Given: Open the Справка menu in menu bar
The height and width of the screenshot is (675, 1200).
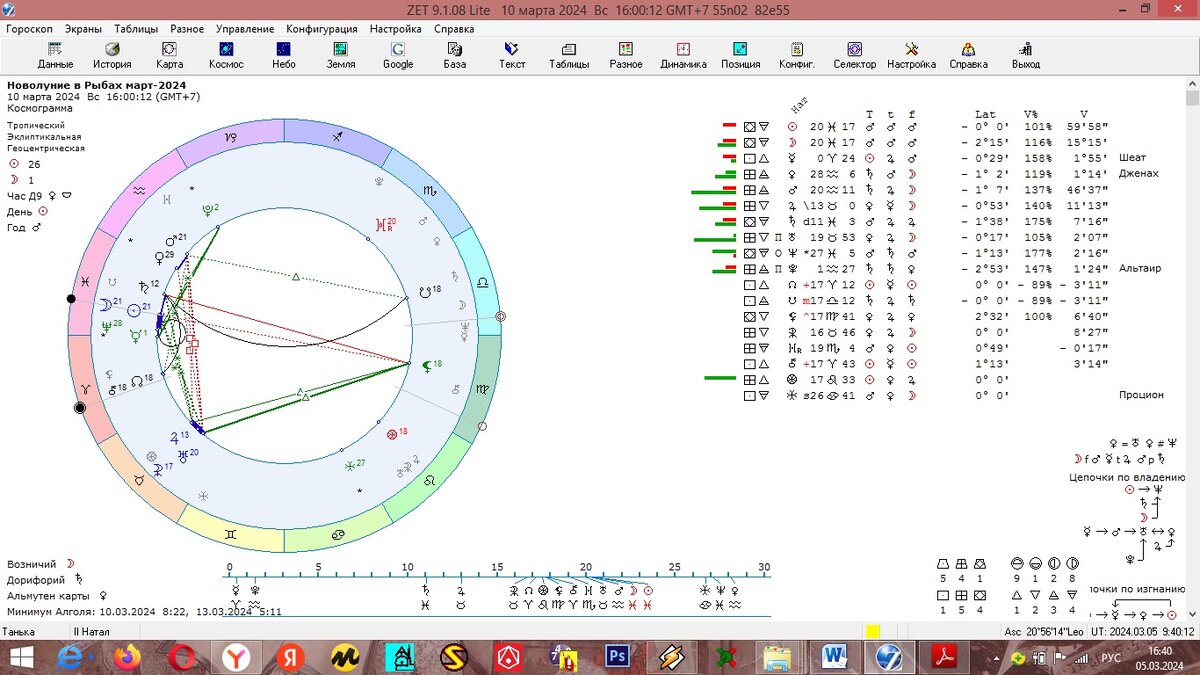Looking at the screenshot, I should click(x=454, y=29).
